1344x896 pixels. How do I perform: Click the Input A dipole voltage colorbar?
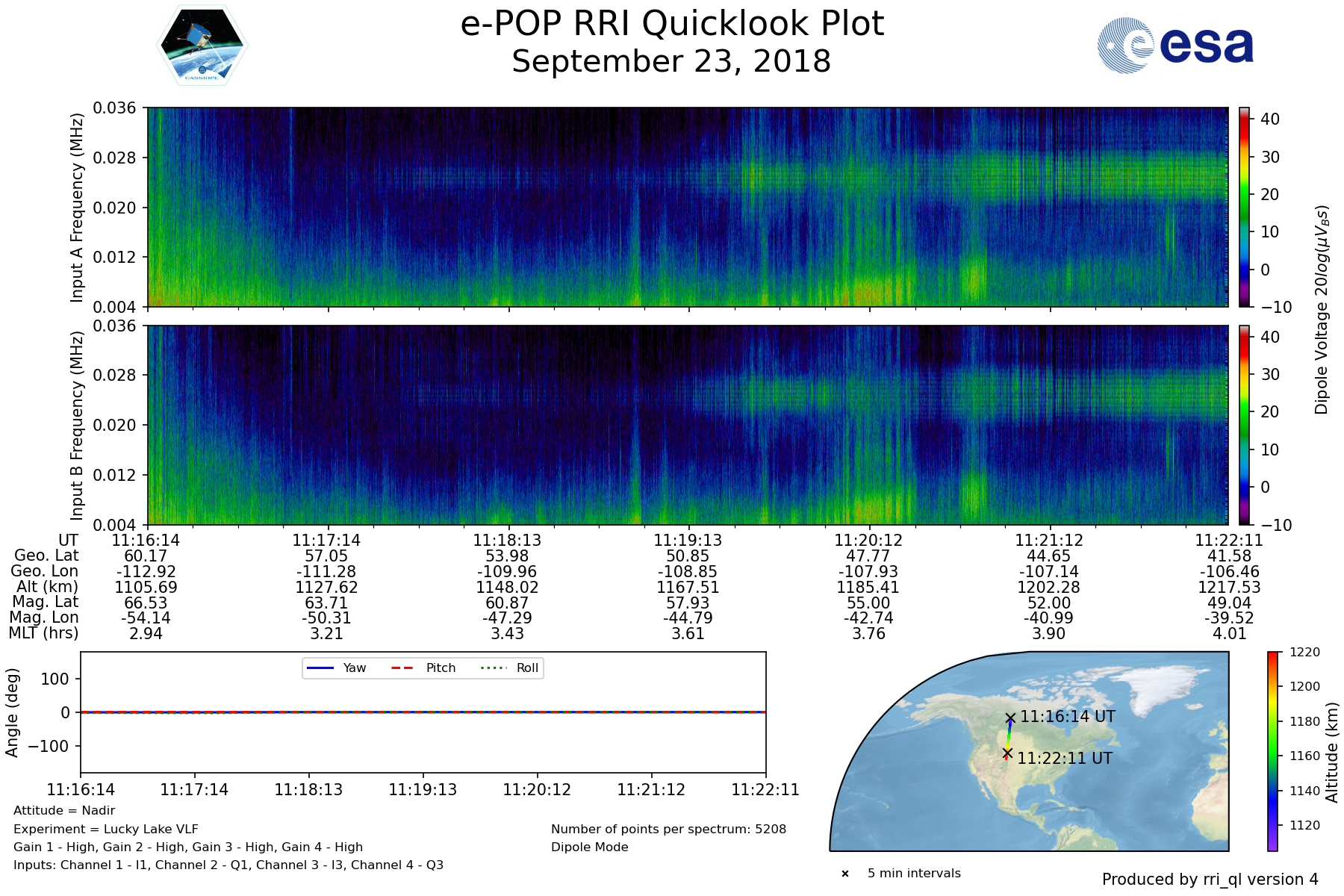1245,207
